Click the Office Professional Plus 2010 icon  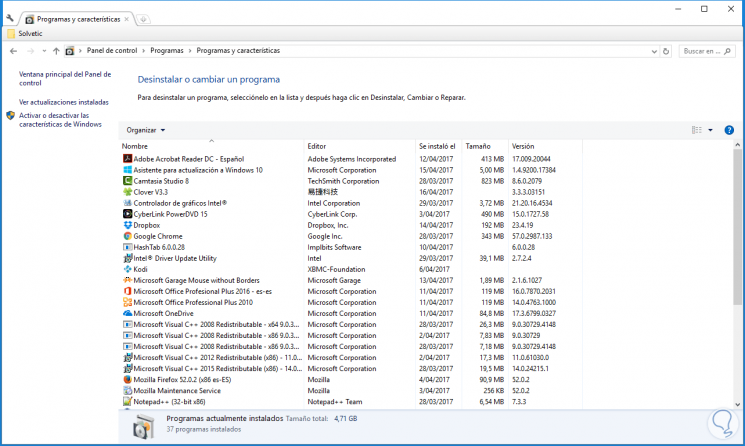[127, 302]
